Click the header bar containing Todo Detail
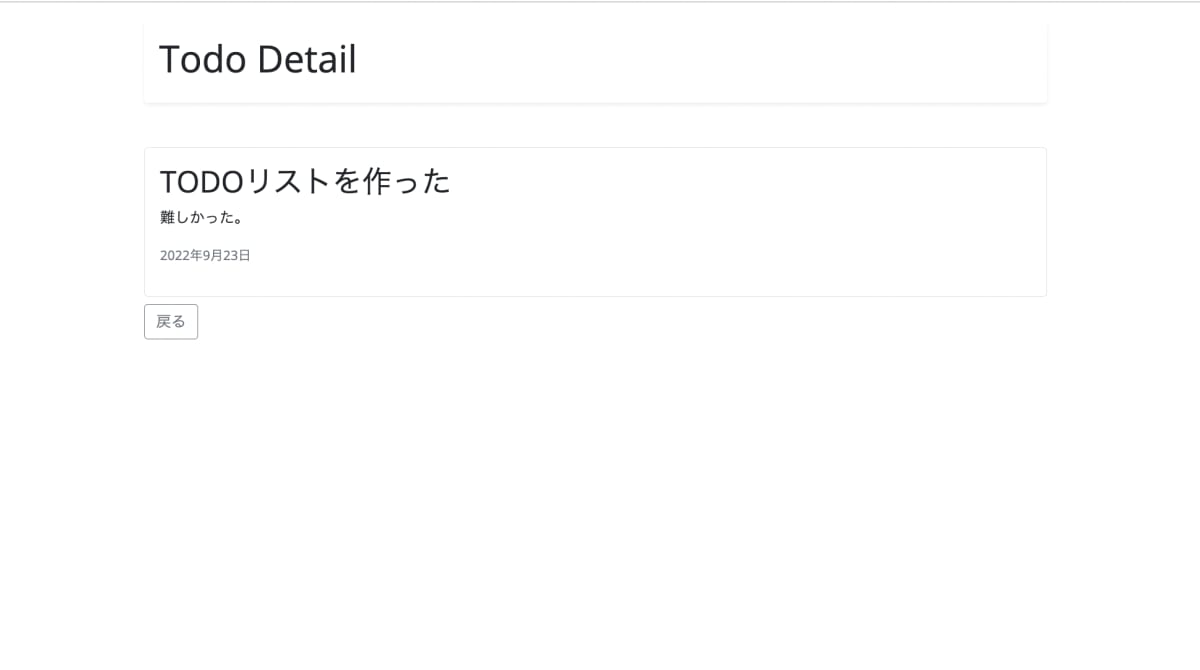 [595, 58]
